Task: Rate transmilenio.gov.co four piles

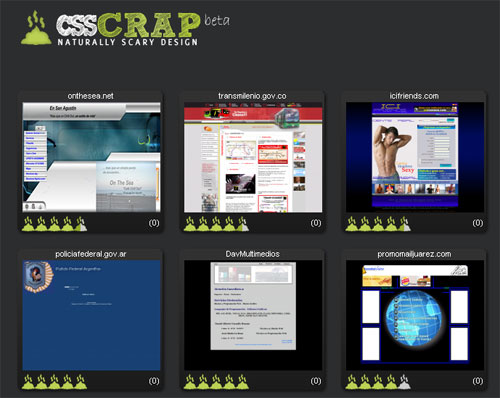Action: pyautogui.click(x=229, y=224)
